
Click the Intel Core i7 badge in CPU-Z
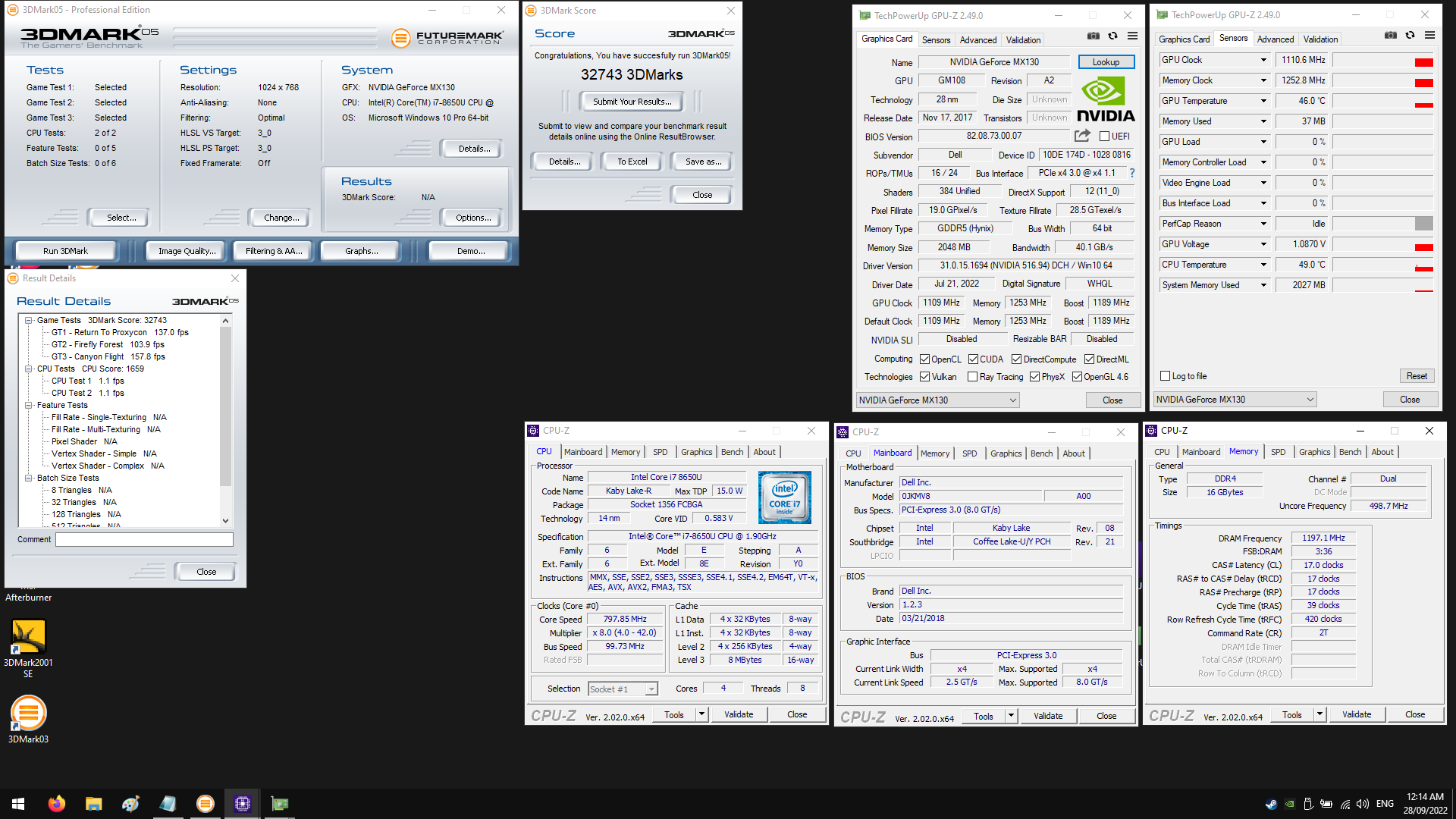coord(785,497)
